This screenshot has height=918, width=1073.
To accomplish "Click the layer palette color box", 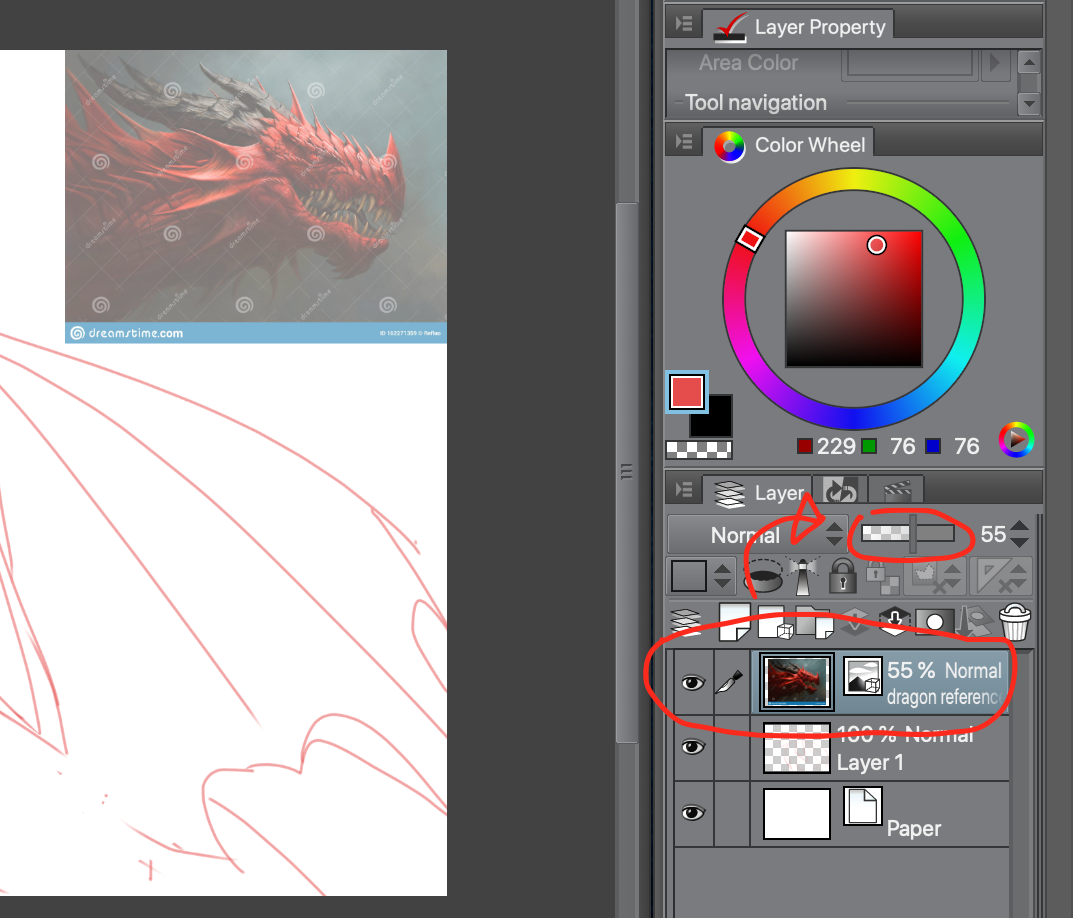I will [x=688, y=576].
